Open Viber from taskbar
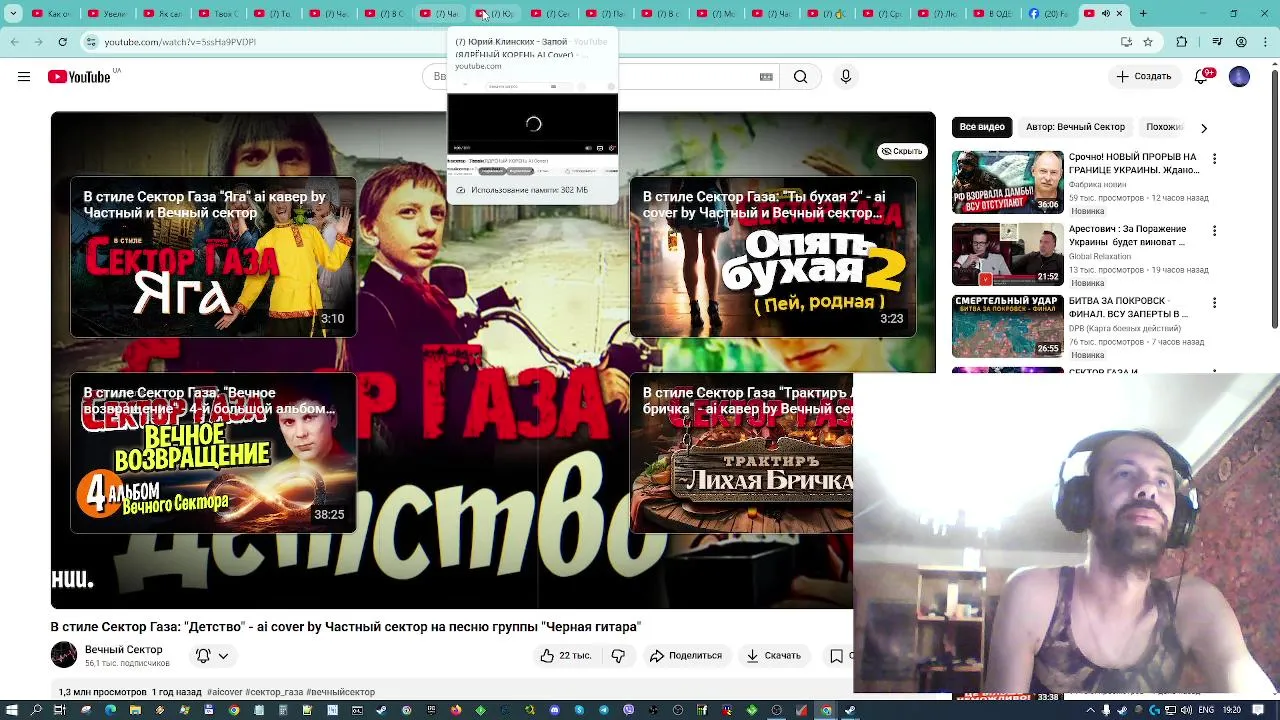The image size is (1280, 720). pos(628,710)
